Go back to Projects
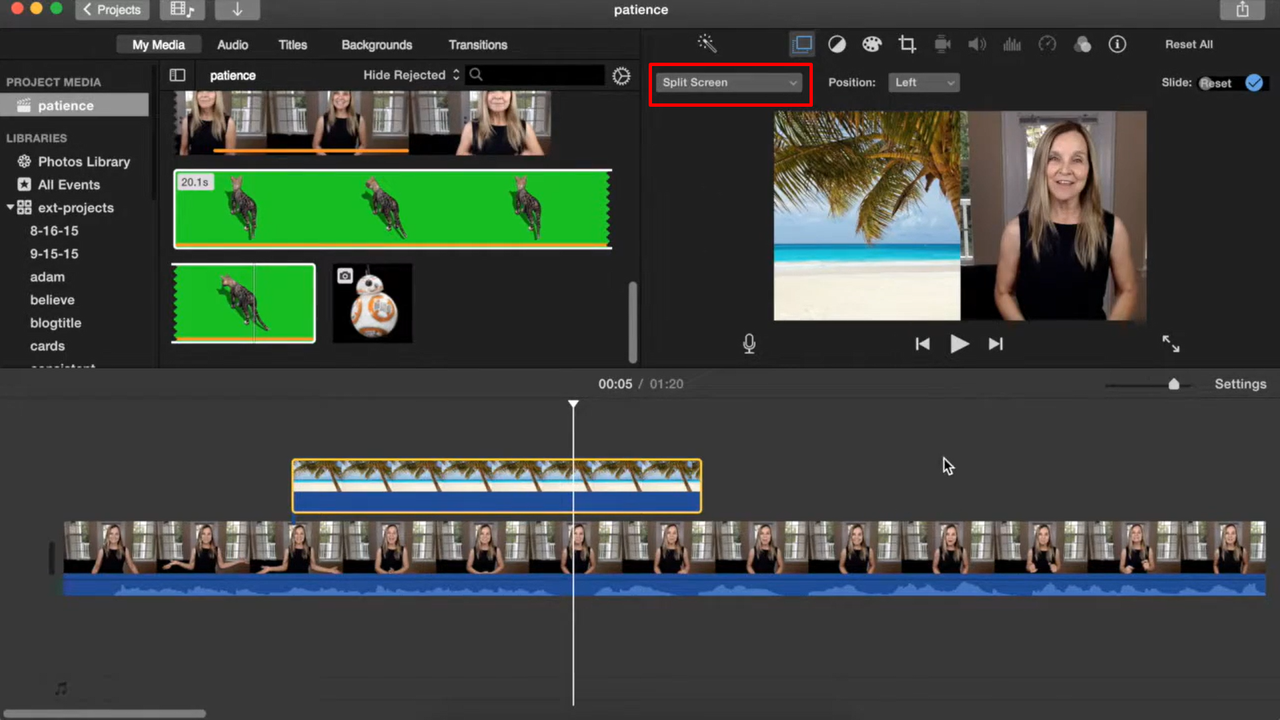1280x720 pixels. [112, 10]
